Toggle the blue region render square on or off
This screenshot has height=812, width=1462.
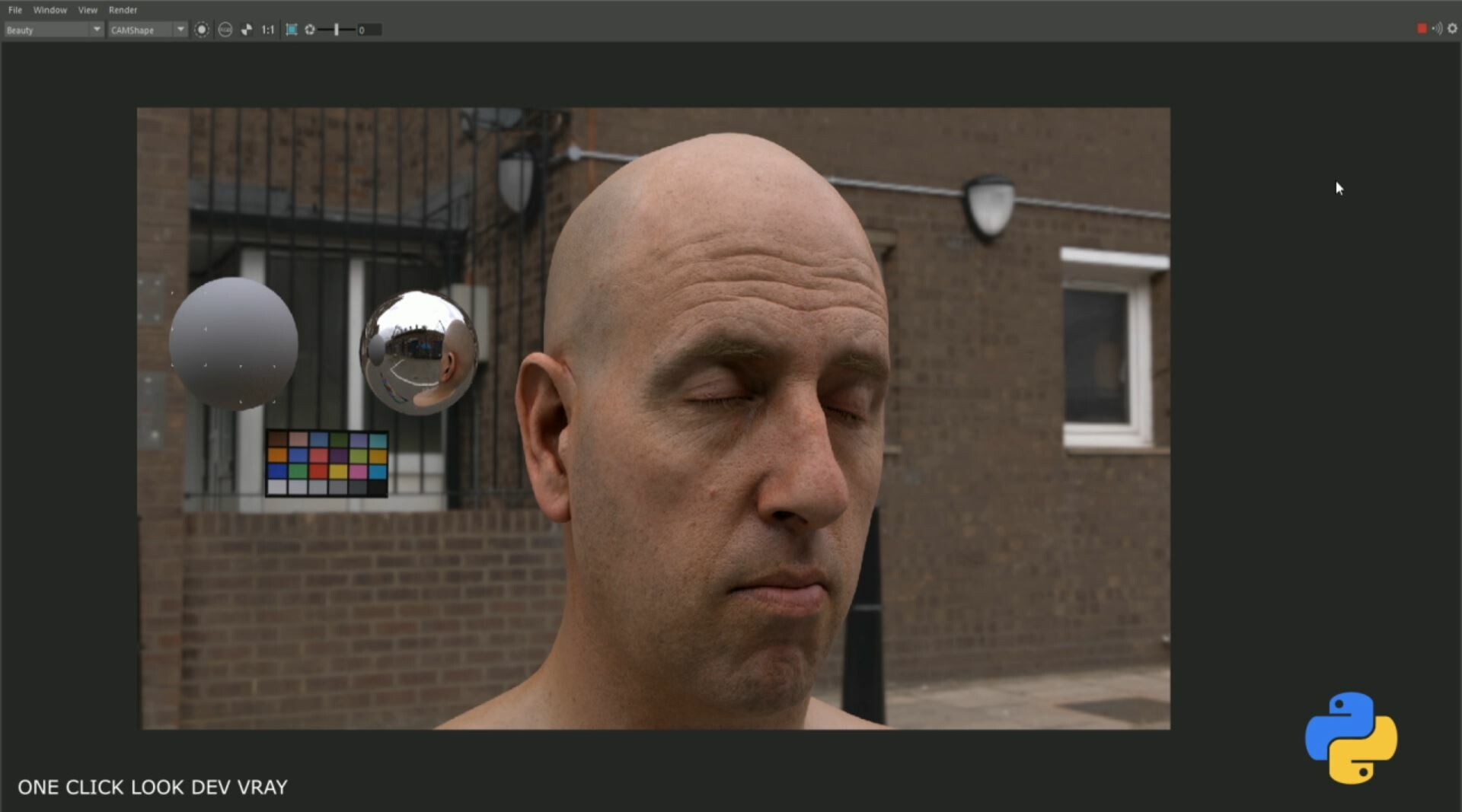292,30
